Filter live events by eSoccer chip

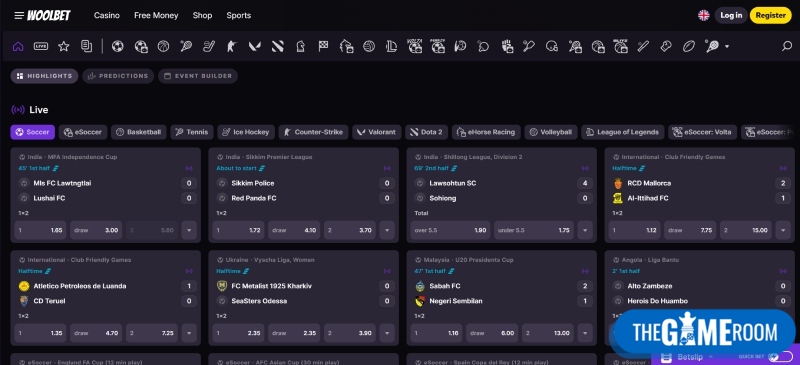click(x=83, y=132)
